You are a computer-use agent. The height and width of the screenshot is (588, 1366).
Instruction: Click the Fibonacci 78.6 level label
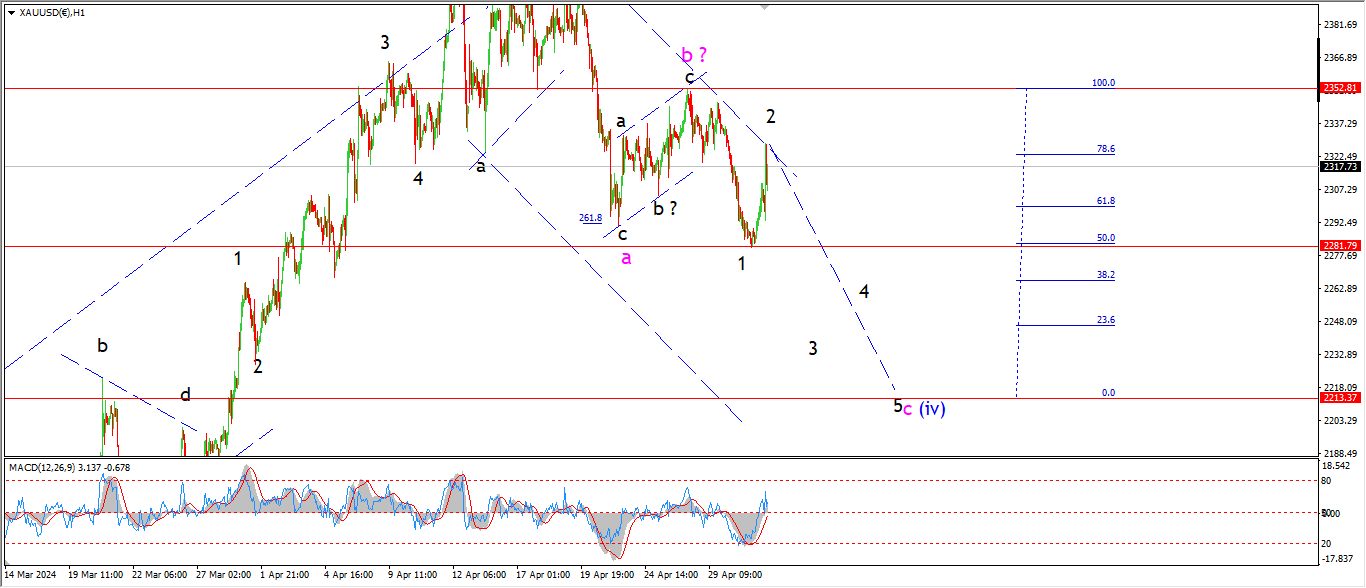point(1105,149)
